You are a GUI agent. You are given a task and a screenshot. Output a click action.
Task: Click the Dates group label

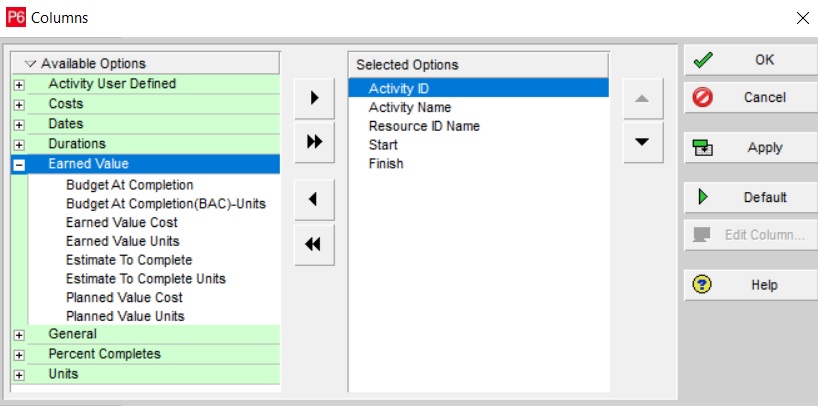click(66, 124)
